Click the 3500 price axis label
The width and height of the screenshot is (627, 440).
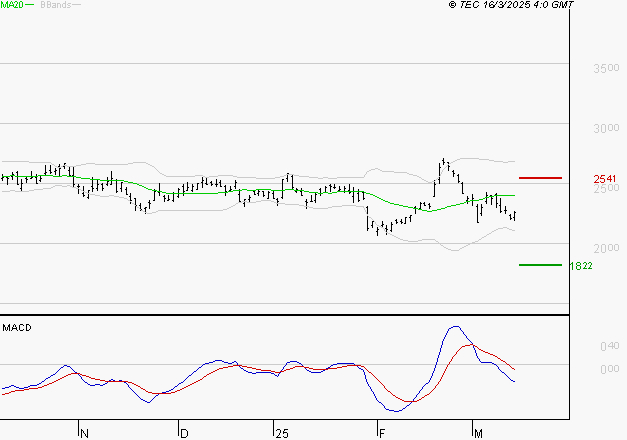point(606,68)
